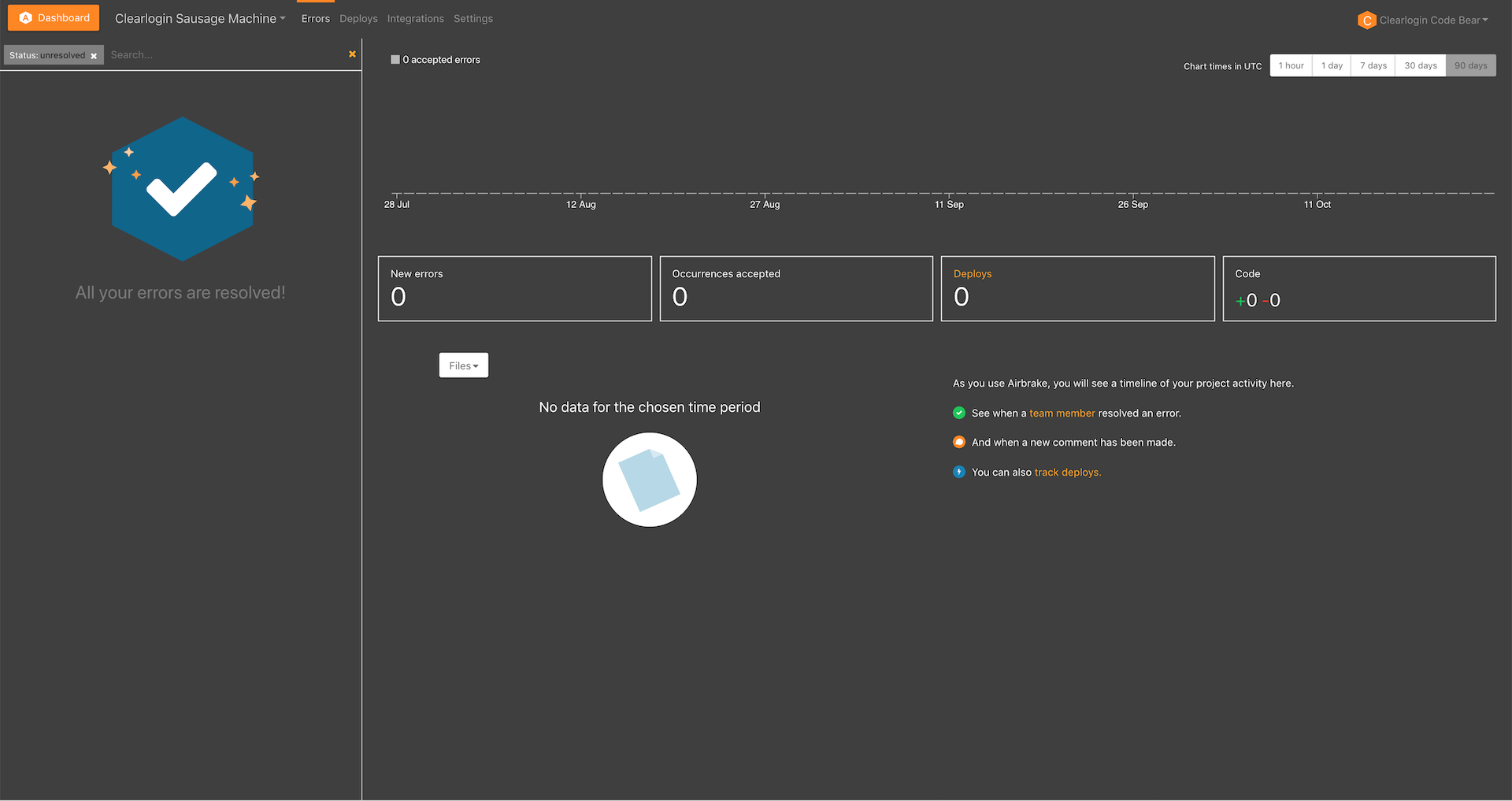Viewport: 1512px width, 801px height.
Task: Click the Clearlogin Code Bear avatar icon
Action: pos(1366,20)
